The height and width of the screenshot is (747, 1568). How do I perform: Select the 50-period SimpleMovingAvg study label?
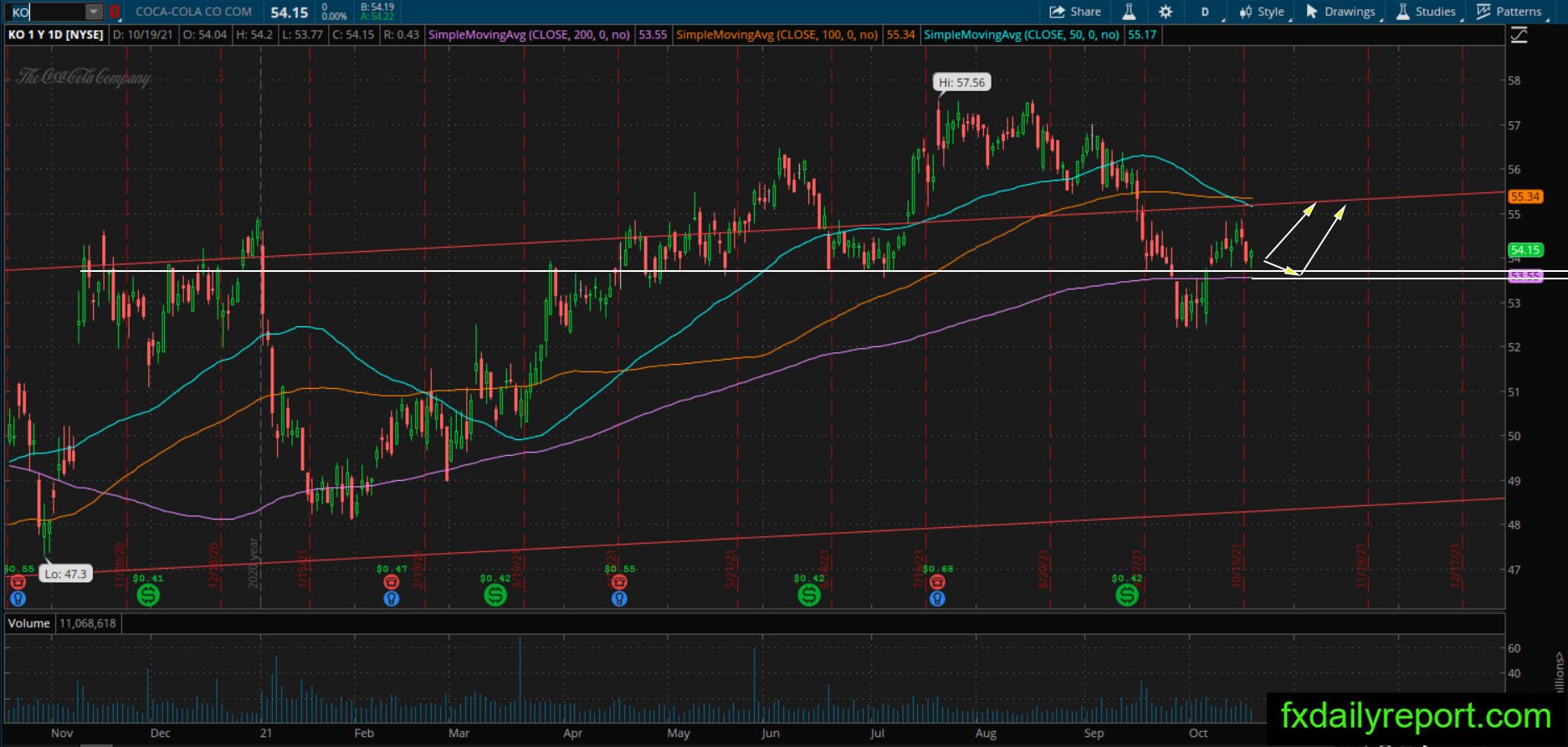point(1022,35)
